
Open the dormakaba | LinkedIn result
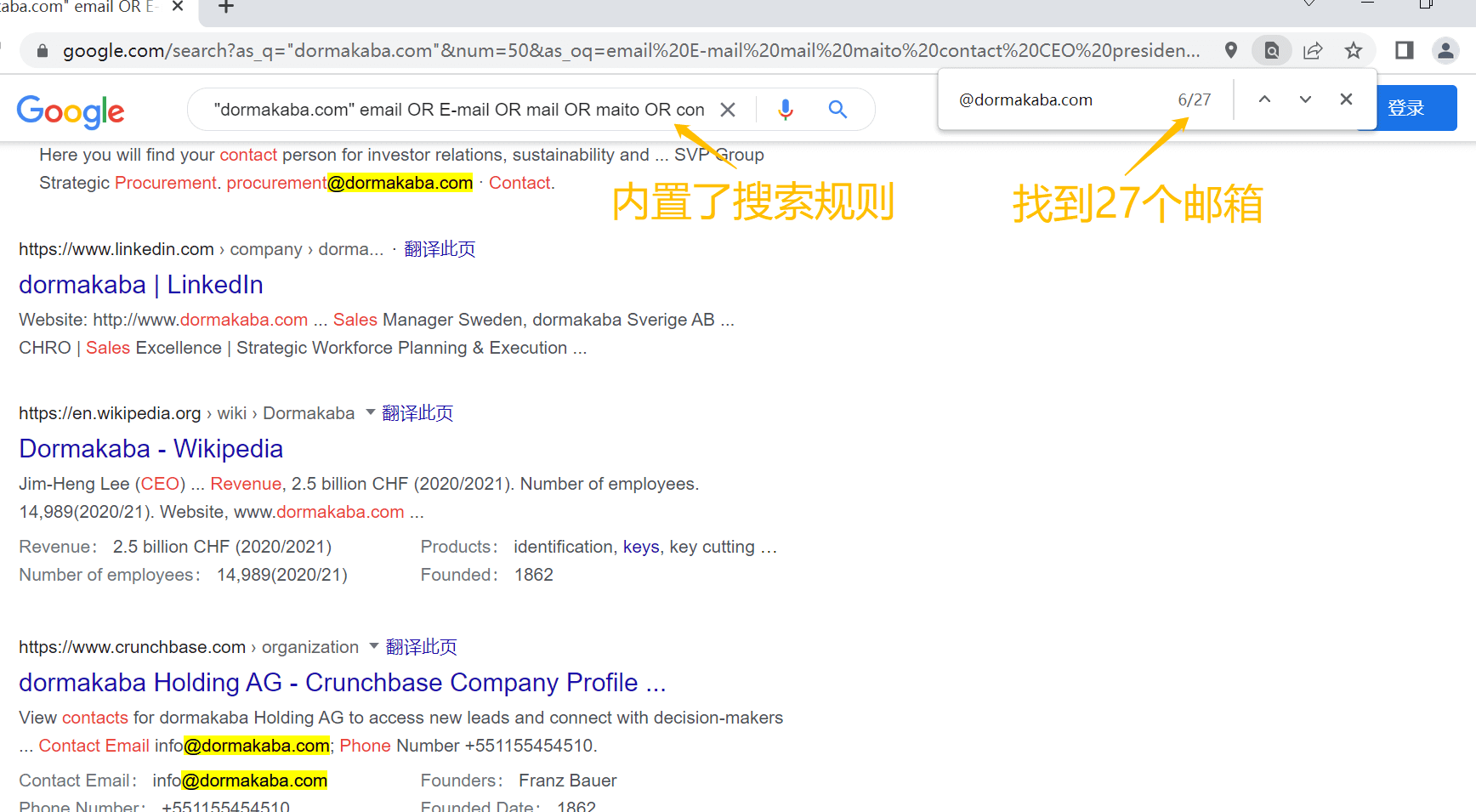coord(141,285)
